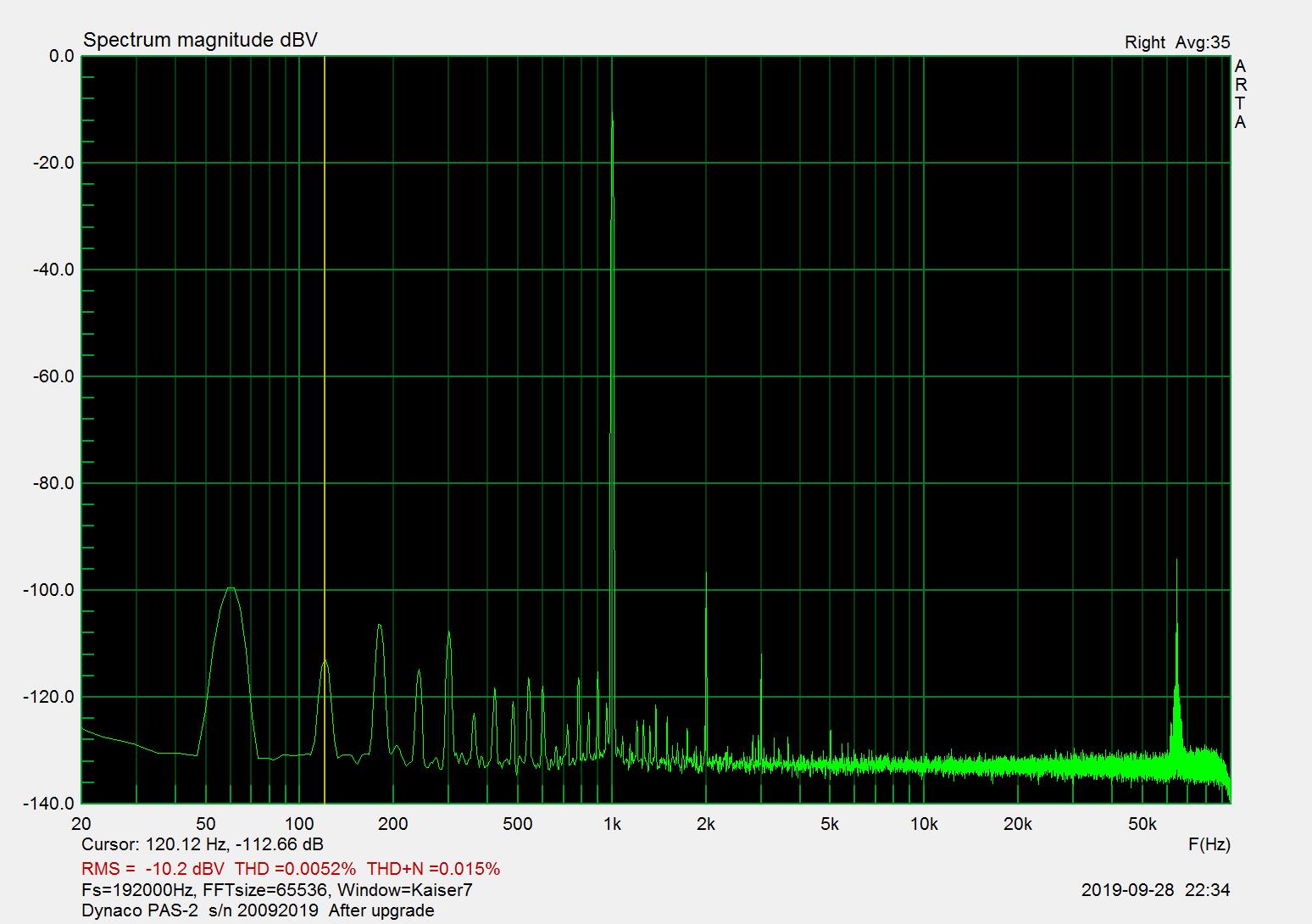This screenshot has width=1312, height=924.
Task: Click the '2019-09-28 22:34' timestamp
Action: click(1156, 890)
